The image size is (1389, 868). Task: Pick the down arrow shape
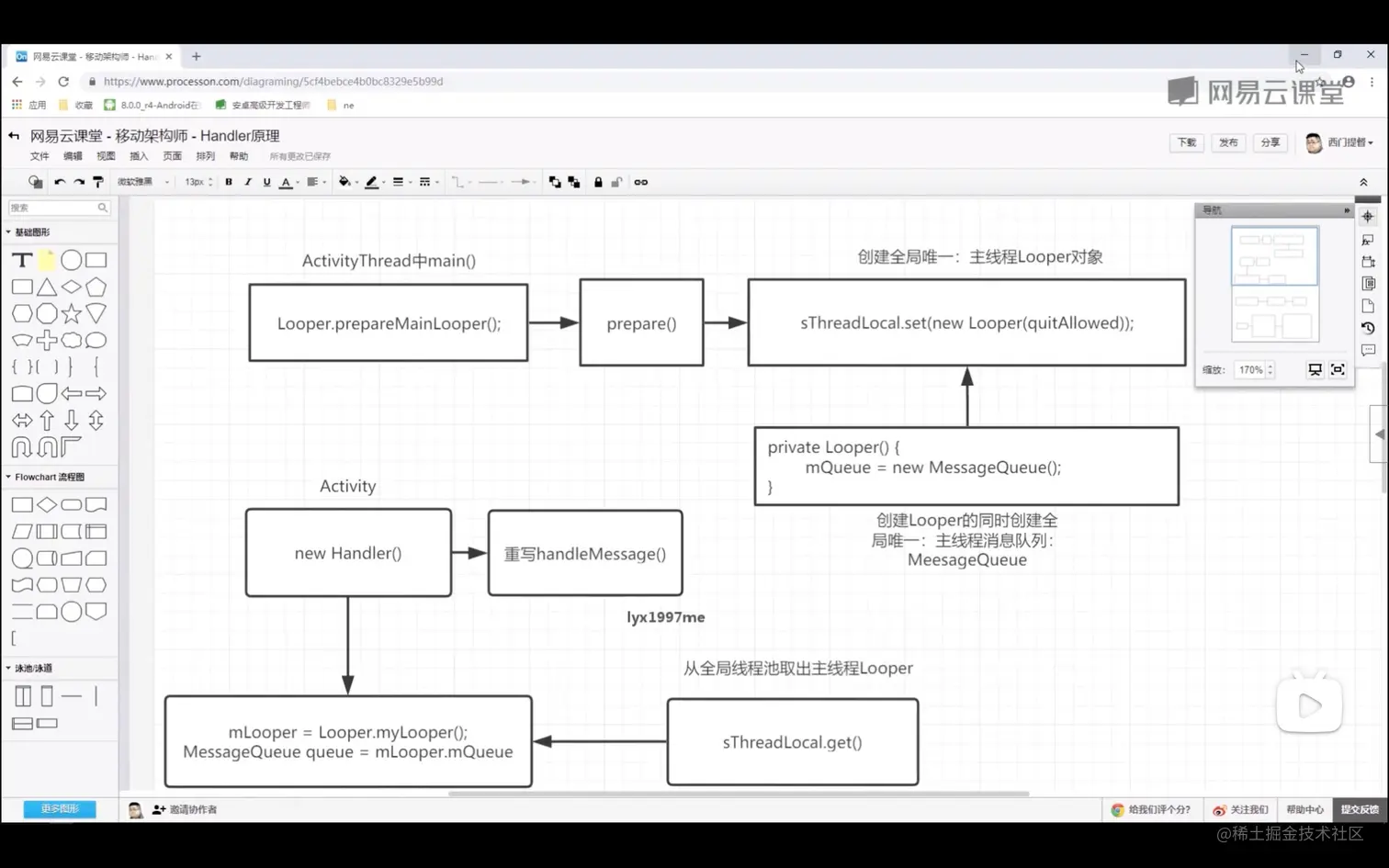point(71,421)
